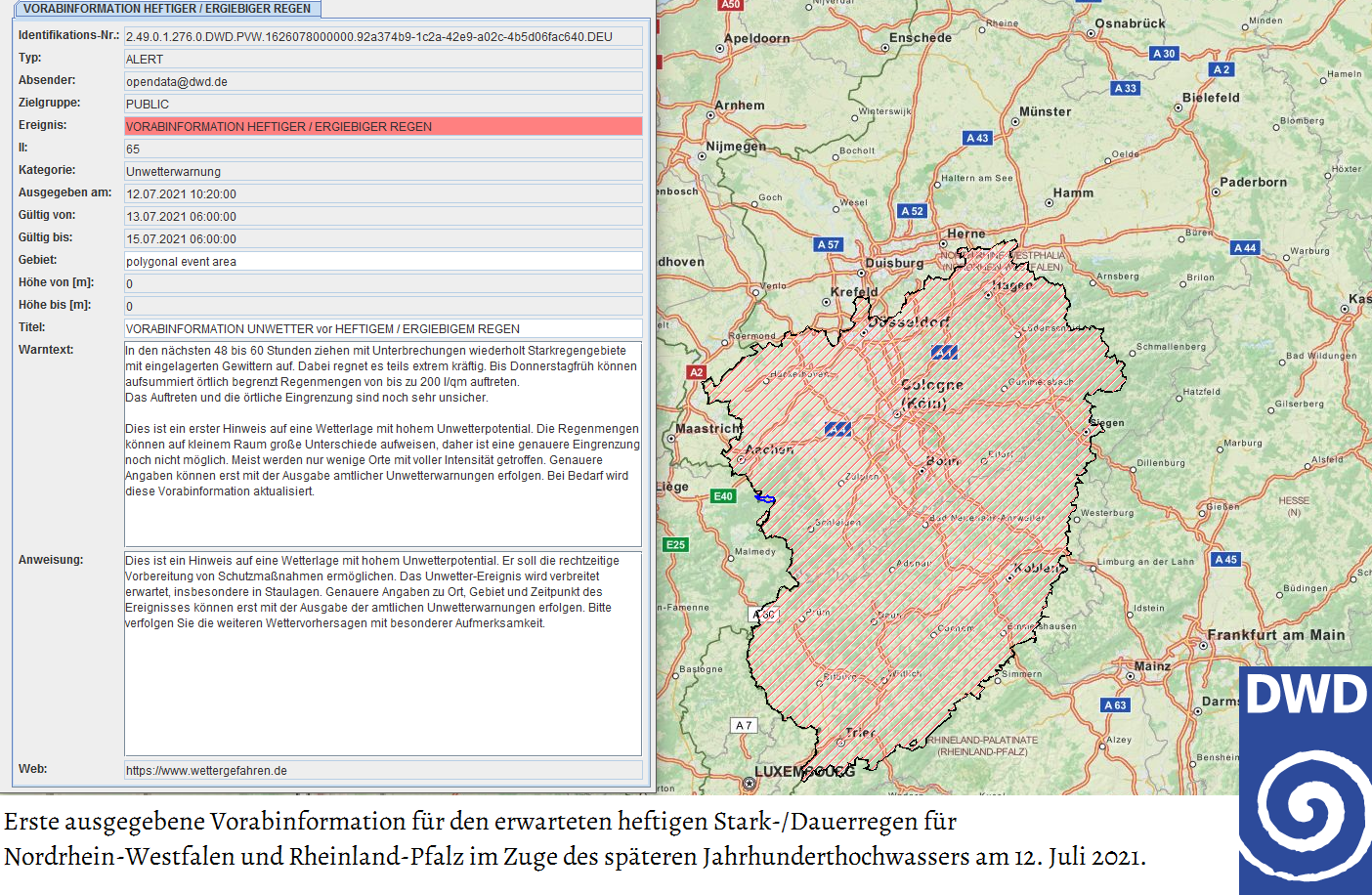
Task: Click the A 57 highway shield
Action: click(x=828, y=244)
